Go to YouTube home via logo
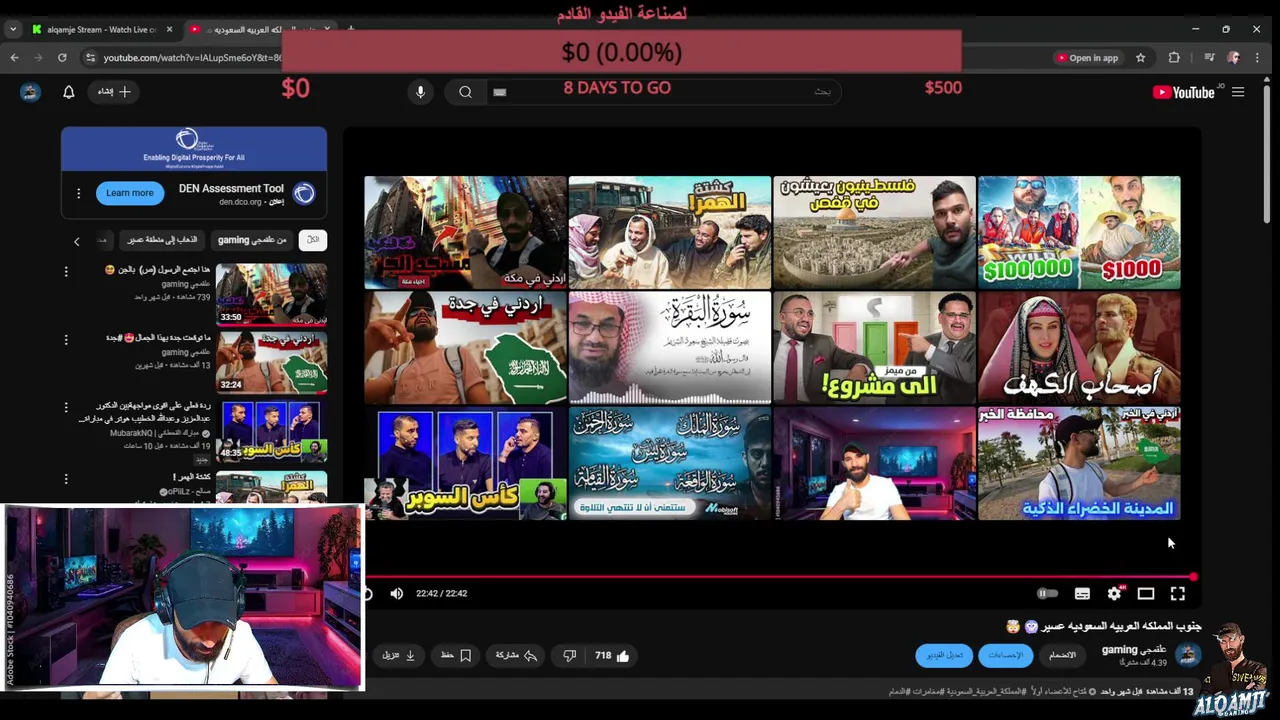Image resolution: width=1280 pixels, height=720 pixels. coord(1183,92)
